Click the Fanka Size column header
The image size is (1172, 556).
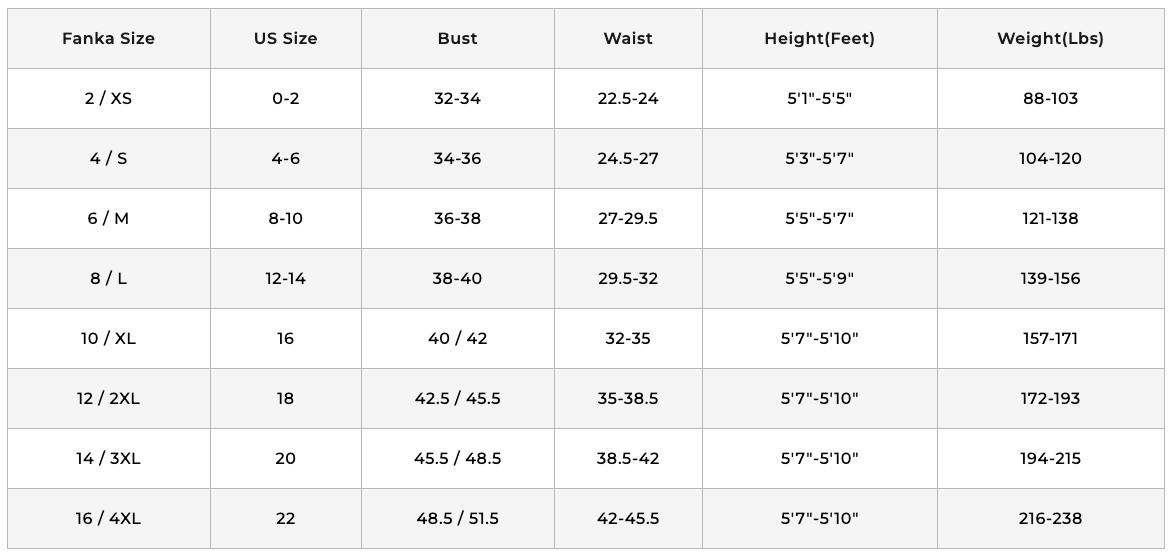[x=108, y=38]
